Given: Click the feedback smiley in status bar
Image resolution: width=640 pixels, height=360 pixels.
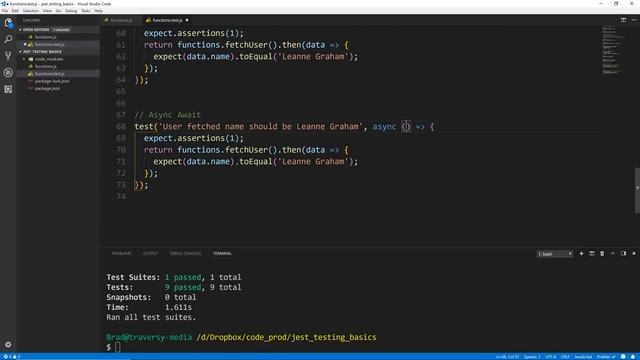Looking at the screenshot, I should [623, 357].
